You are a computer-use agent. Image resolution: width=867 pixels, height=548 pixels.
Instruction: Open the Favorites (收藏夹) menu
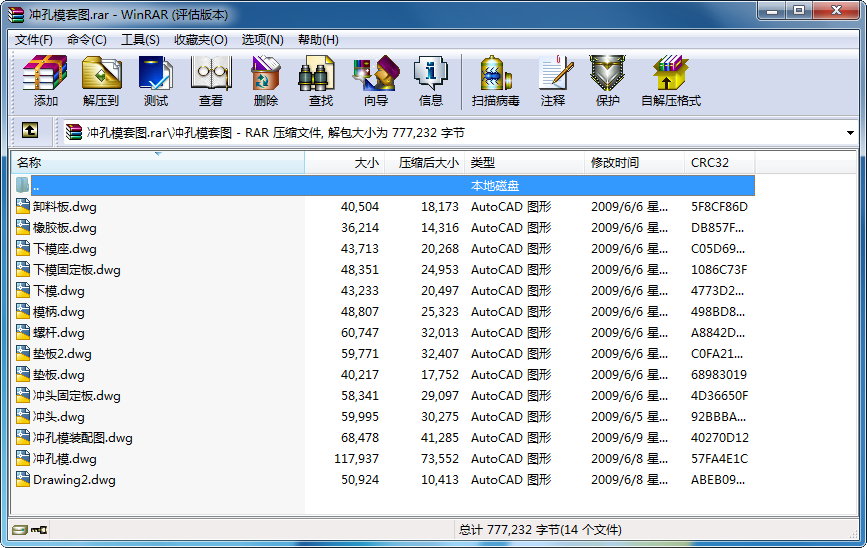pyautogui.click(x=201, y=40)
